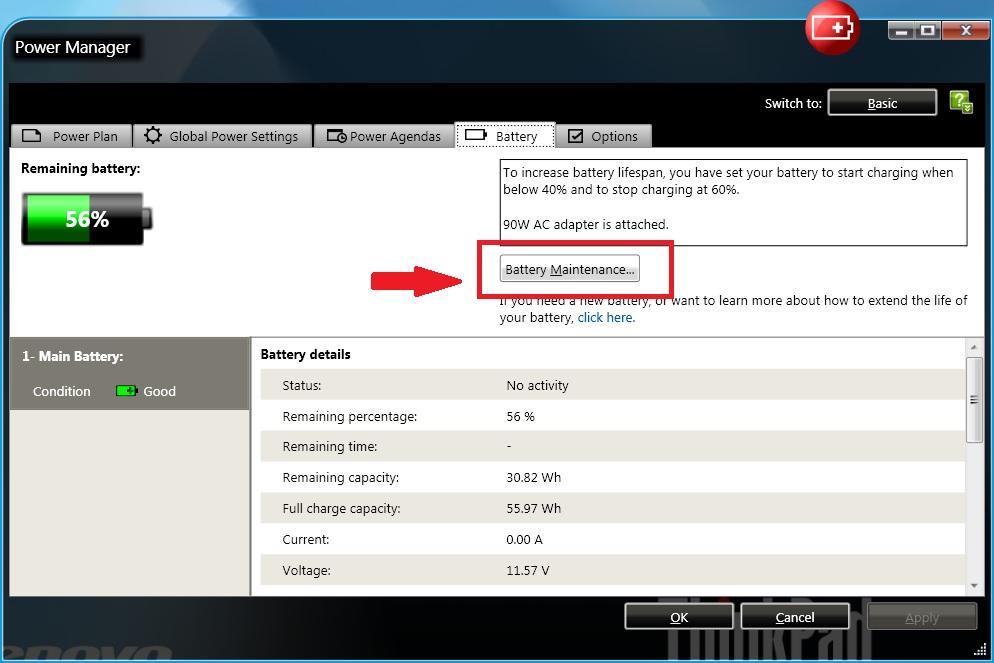994x663 pixels.
Task: Select the Remaining percentage '56 %' value
Action: (520, 416)
